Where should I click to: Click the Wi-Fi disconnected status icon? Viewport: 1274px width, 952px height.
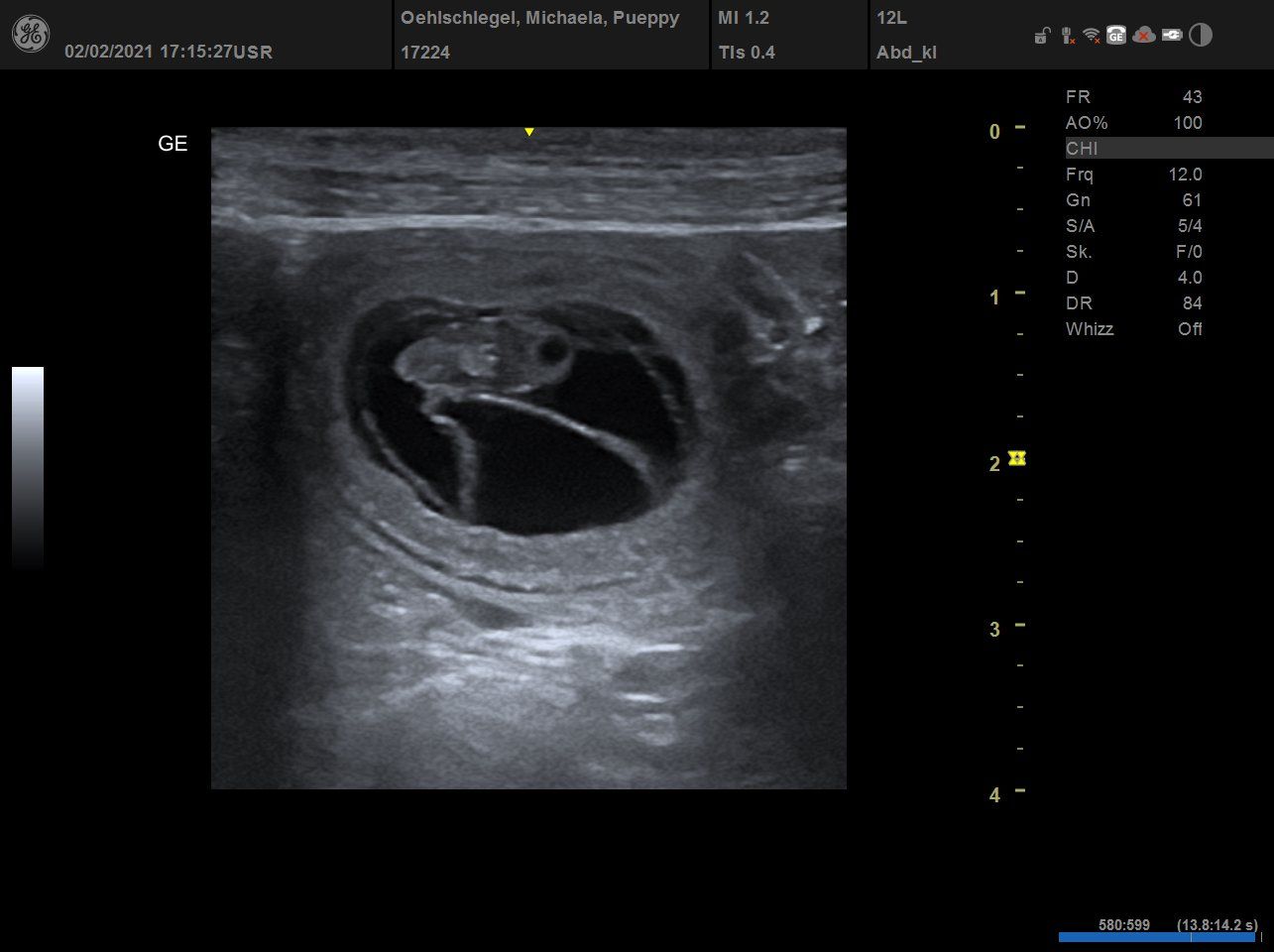(x=1092, y=36)
